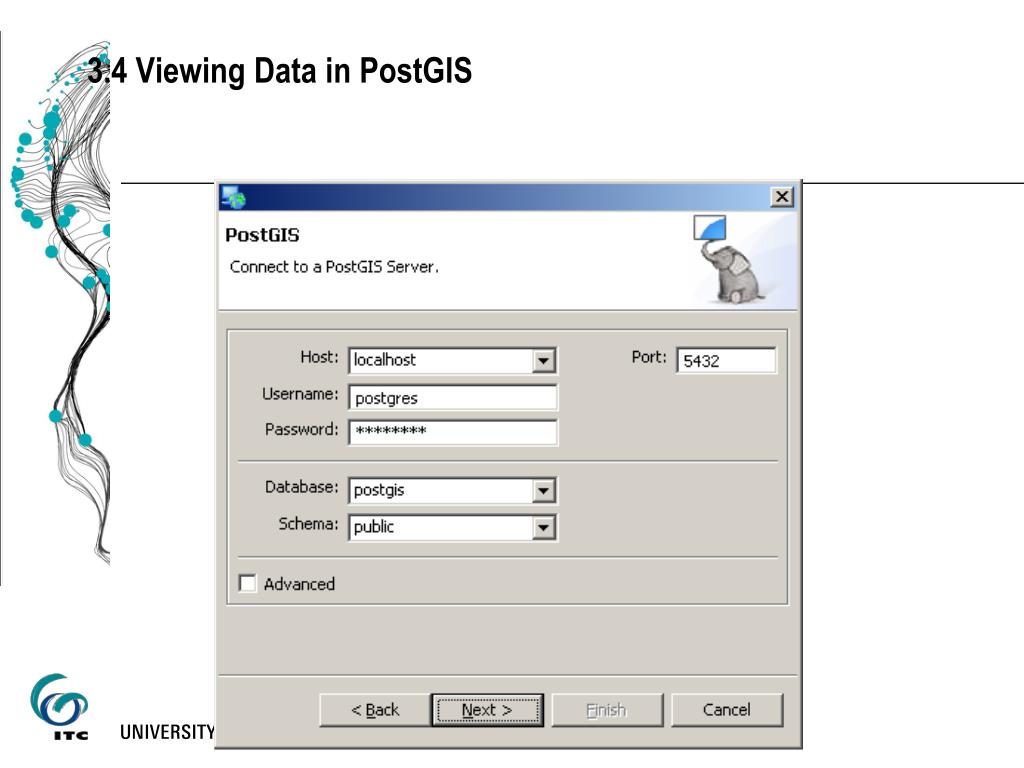Click the ITC logo on the slide

(x=59, y=707)
